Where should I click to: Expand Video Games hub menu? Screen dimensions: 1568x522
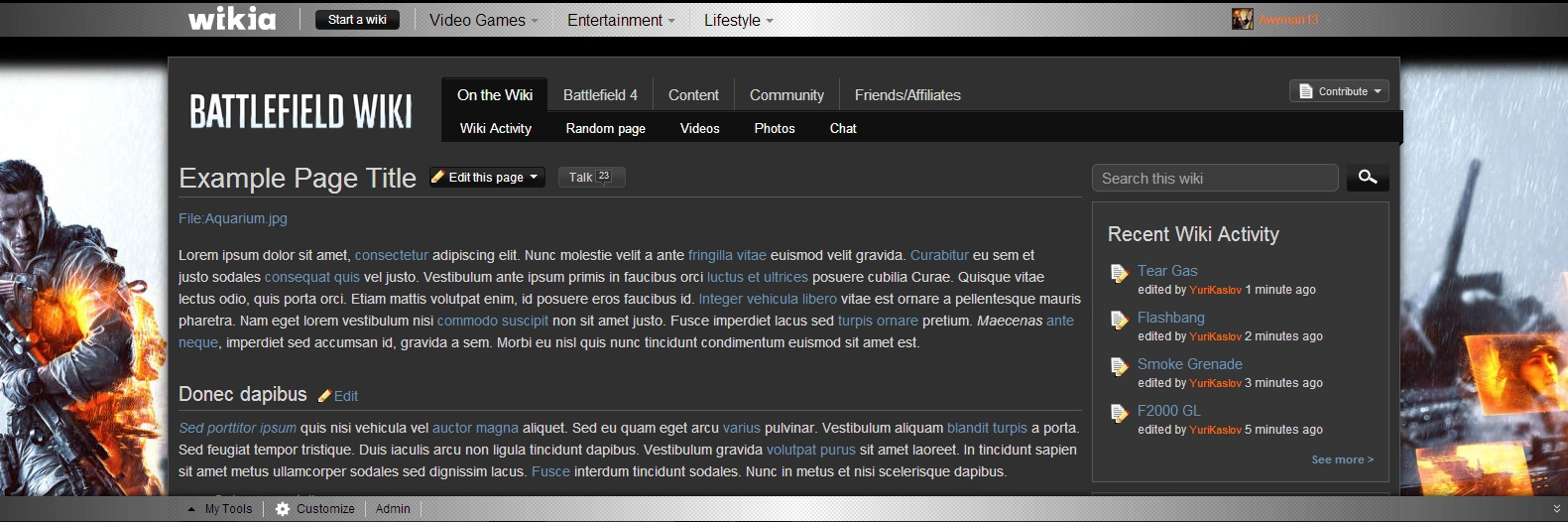click(483, 20)
